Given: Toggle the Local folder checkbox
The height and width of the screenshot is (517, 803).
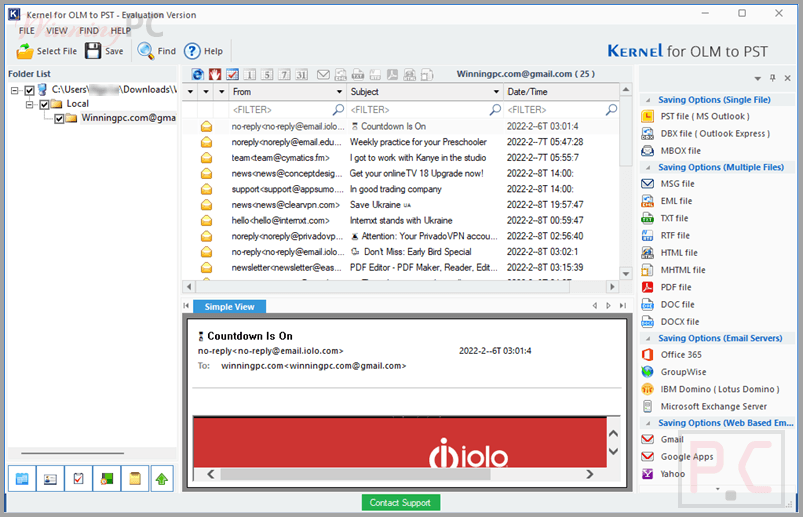Looking at the screenshot, I should [44, 104].
